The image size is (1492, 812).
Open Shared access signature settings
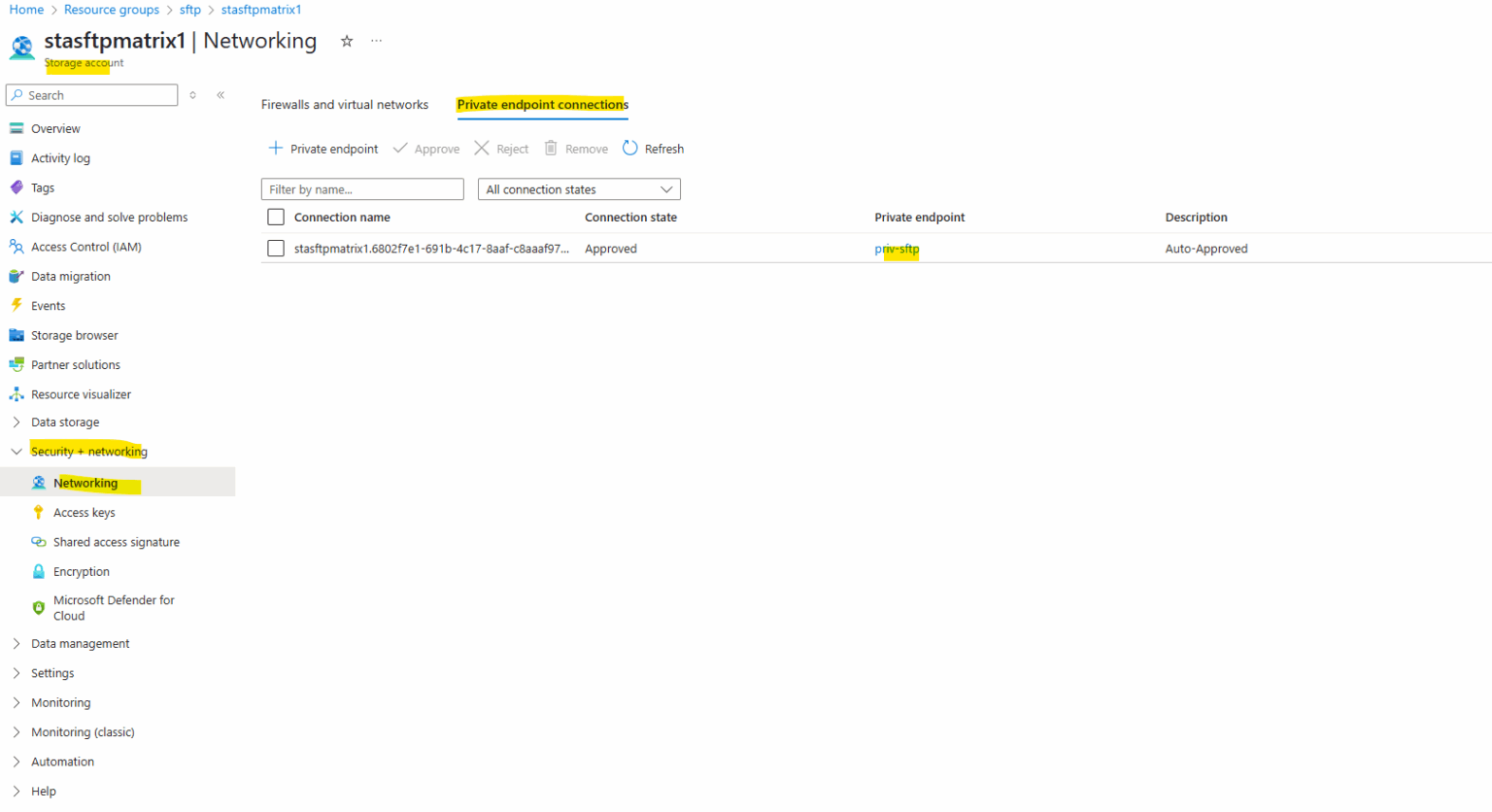pos(116,541)
